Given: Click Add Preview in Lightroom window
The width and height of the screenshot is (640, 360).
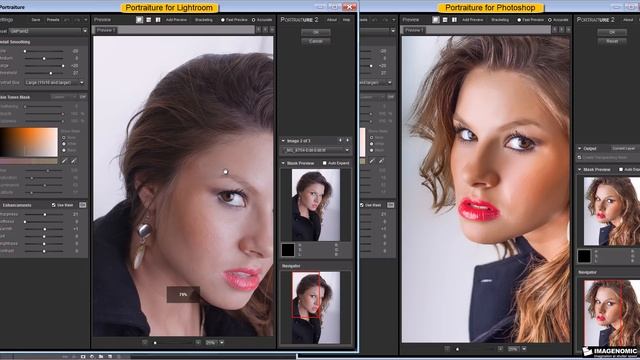Looking at the screenshot, I should (176, 20).
